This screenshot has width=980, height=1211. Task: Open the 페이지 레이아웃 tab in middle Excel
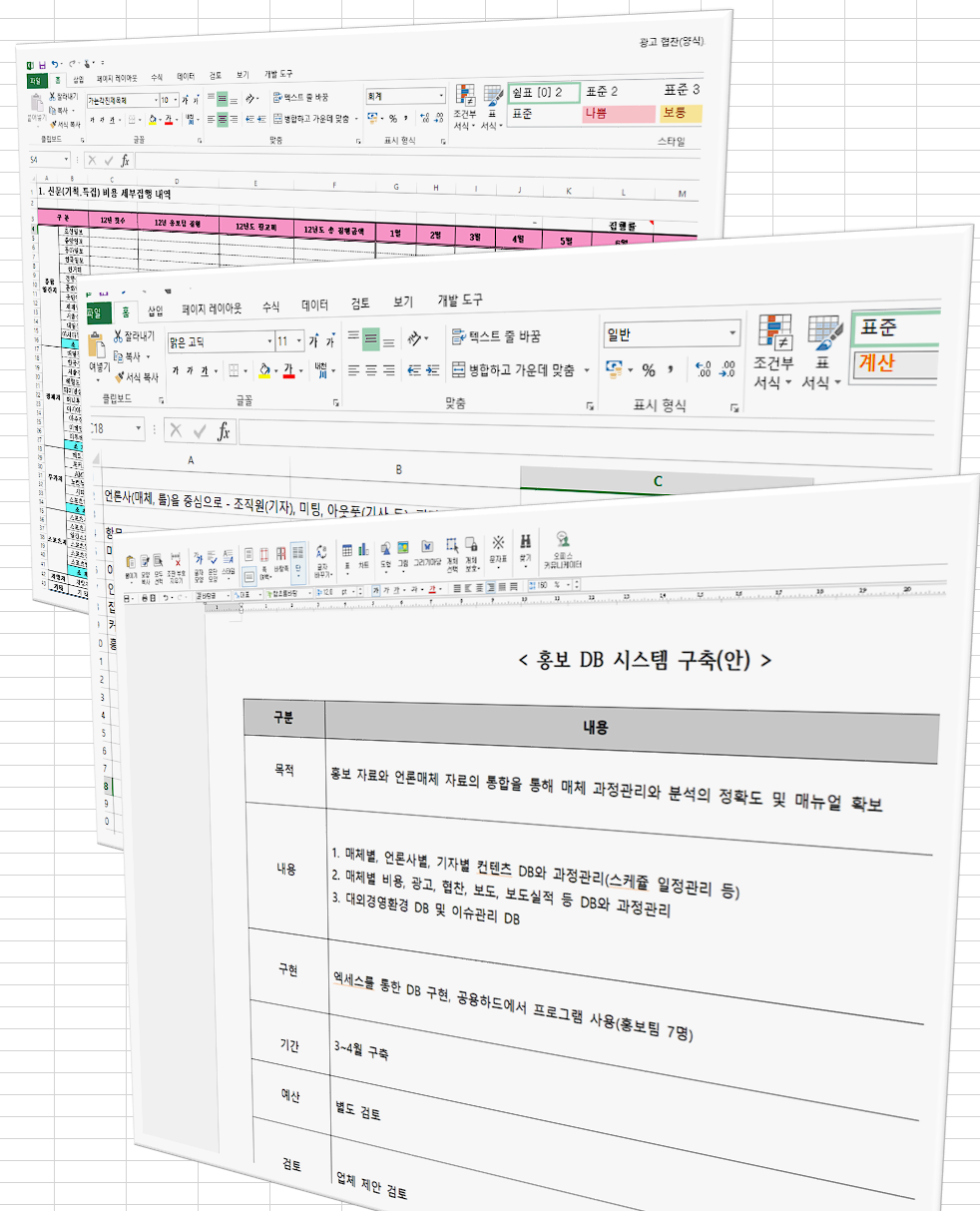click(x=212, y=308)
